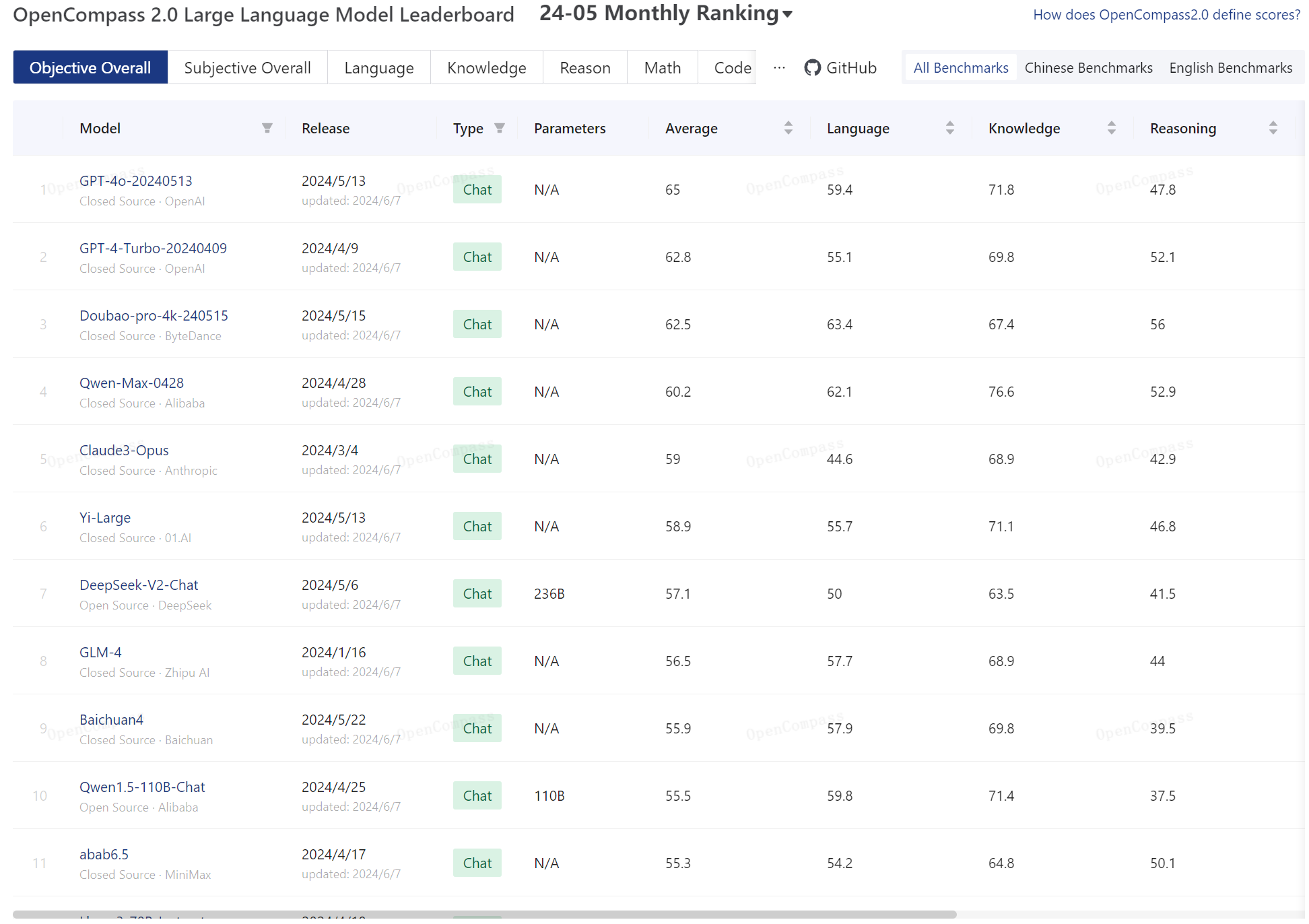The image size is (1309, 924).
Task: Sort by Reasoning column arrows
Action: pyautogui.click(x=1273, y=128)
